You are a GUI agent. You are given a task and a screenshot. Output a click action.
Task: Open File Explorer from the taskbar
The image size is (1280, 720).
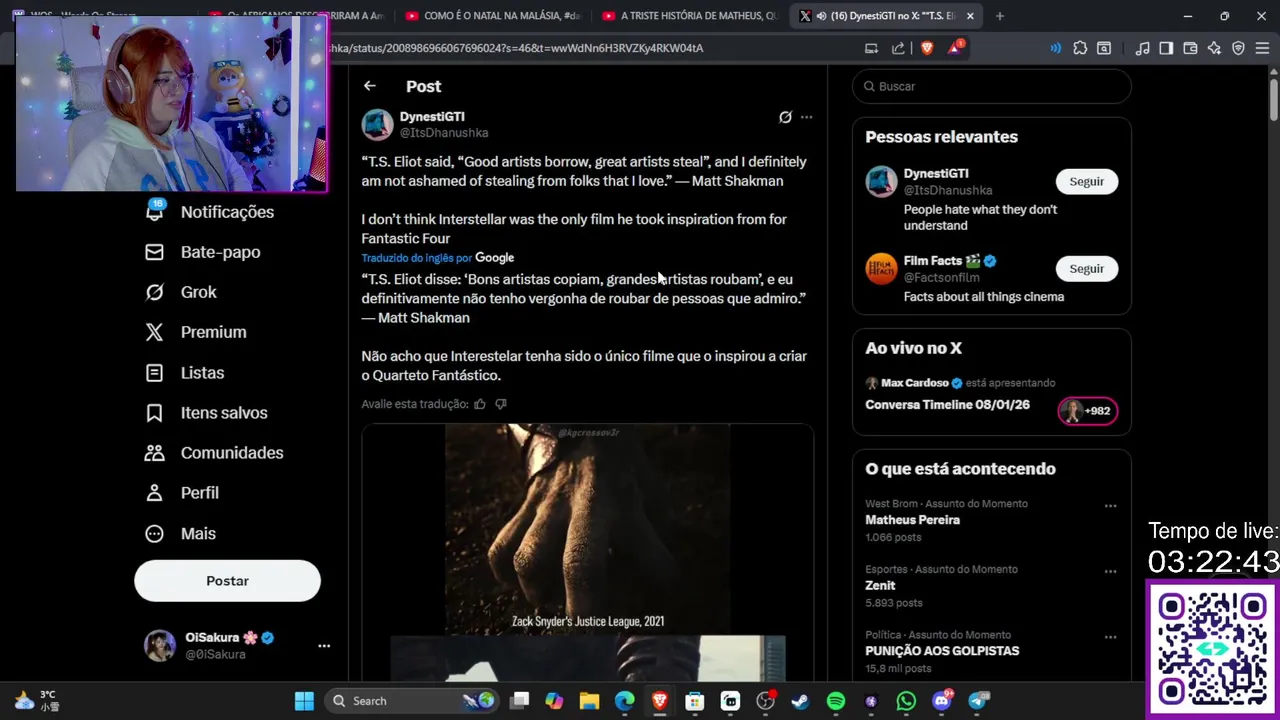click(589, 701)
